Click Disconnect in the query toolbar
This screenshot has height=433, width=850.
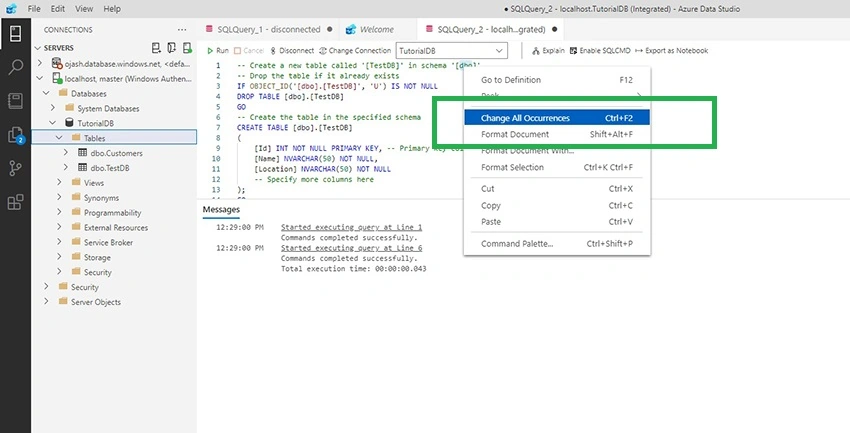(292, 50)
